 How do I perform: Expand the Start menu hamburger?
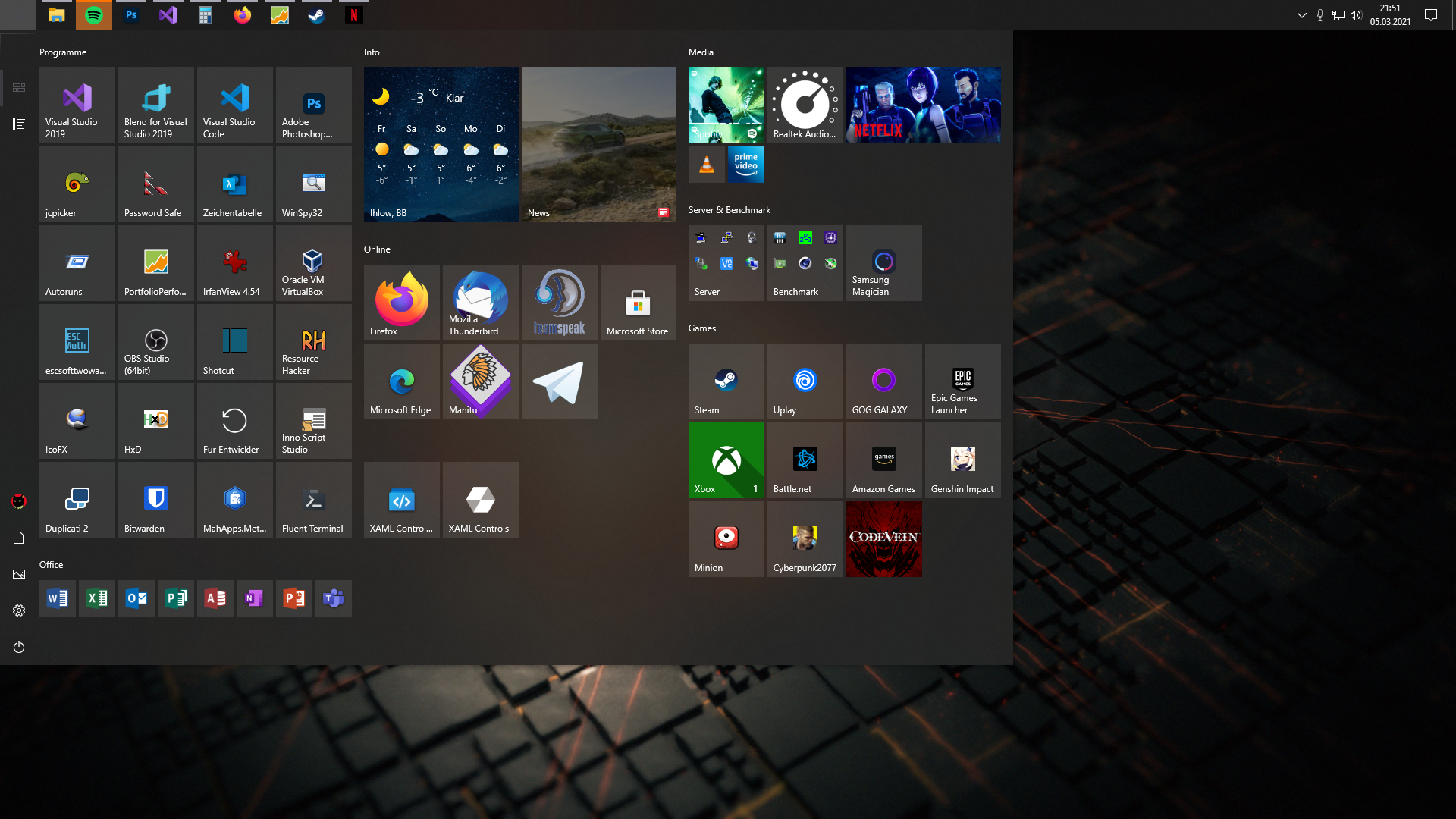pyautogui.click(x=19, y=52)
